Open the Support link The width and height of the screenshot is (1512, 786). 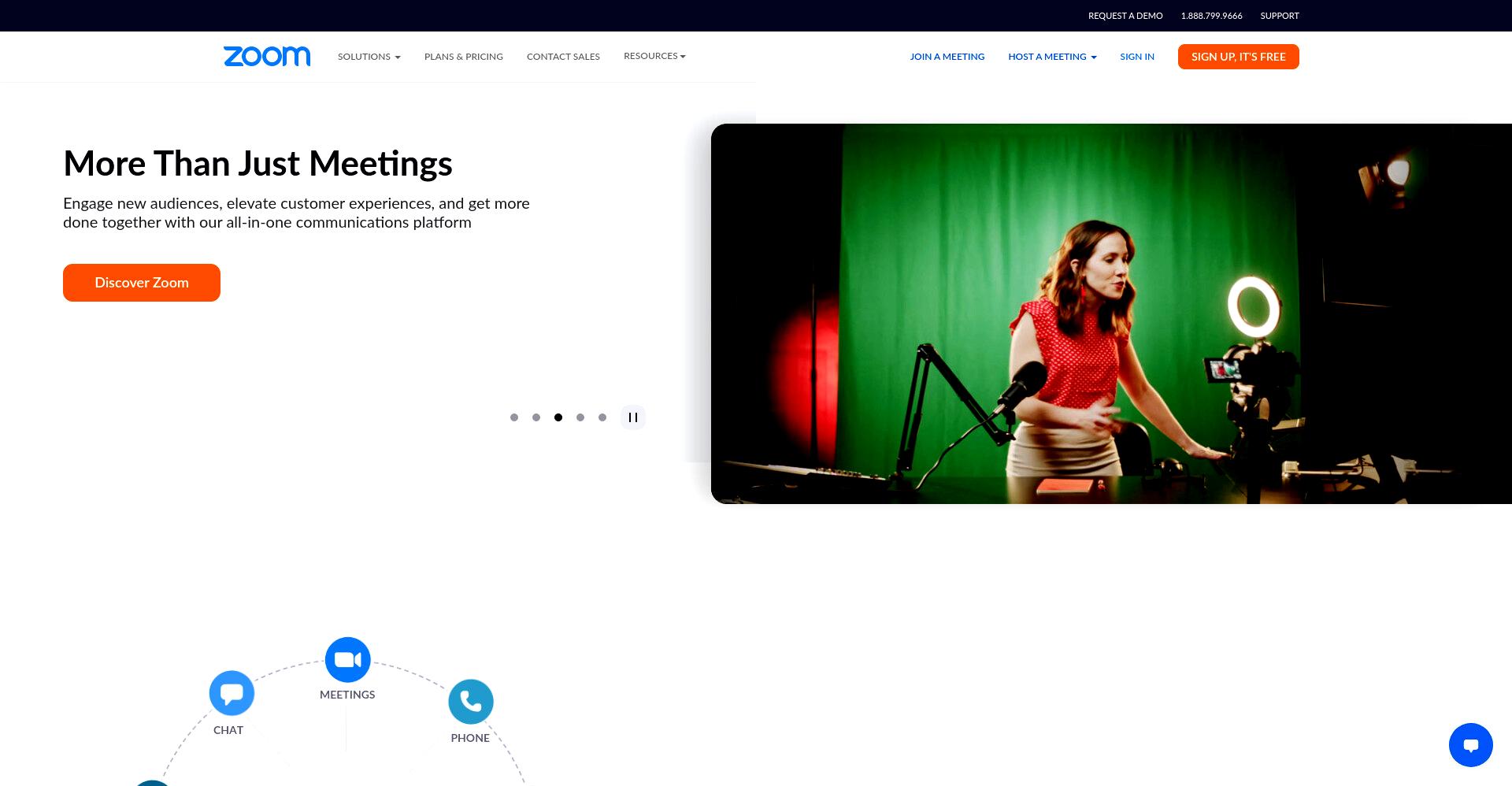(x=1280, y=16)
